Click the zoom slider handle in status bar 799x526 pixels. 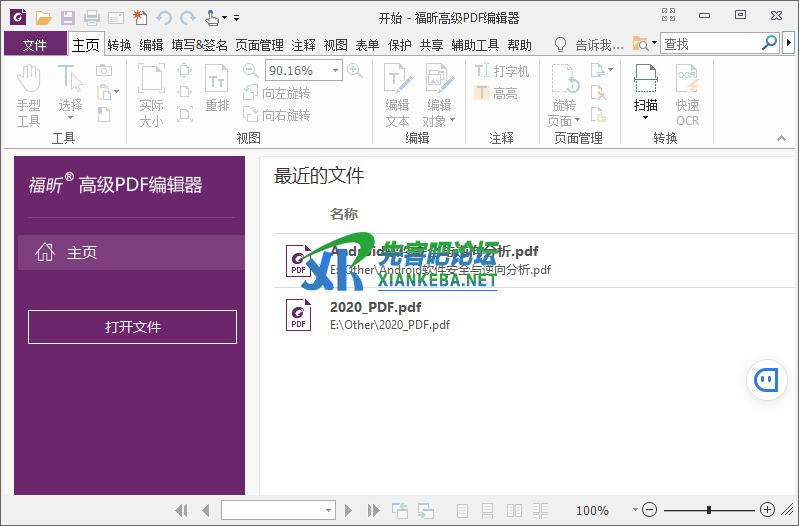(708, 510)
